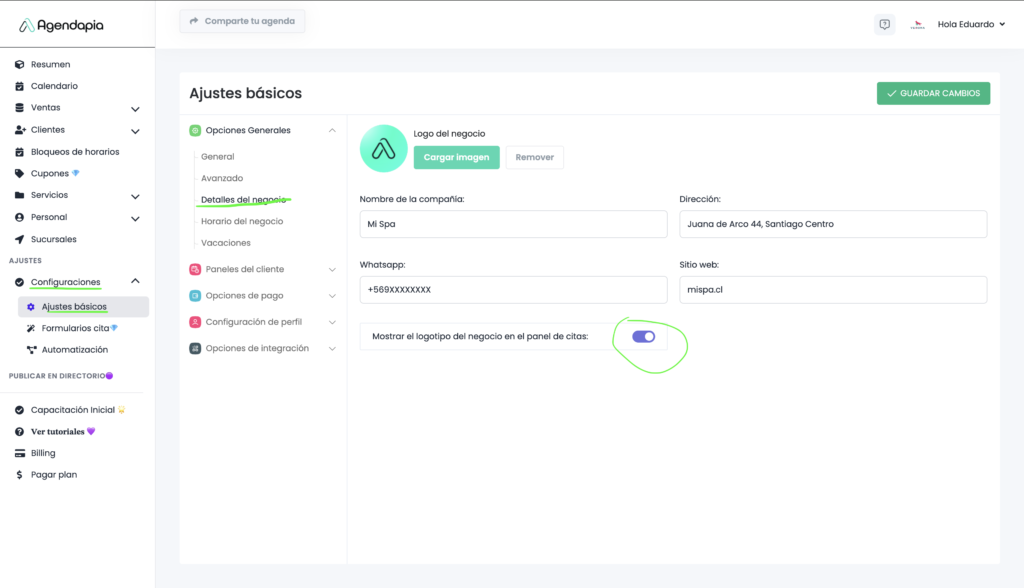Click the Whatsapp number input field
The image size is (1024, 588).
(x=513, y=290)
